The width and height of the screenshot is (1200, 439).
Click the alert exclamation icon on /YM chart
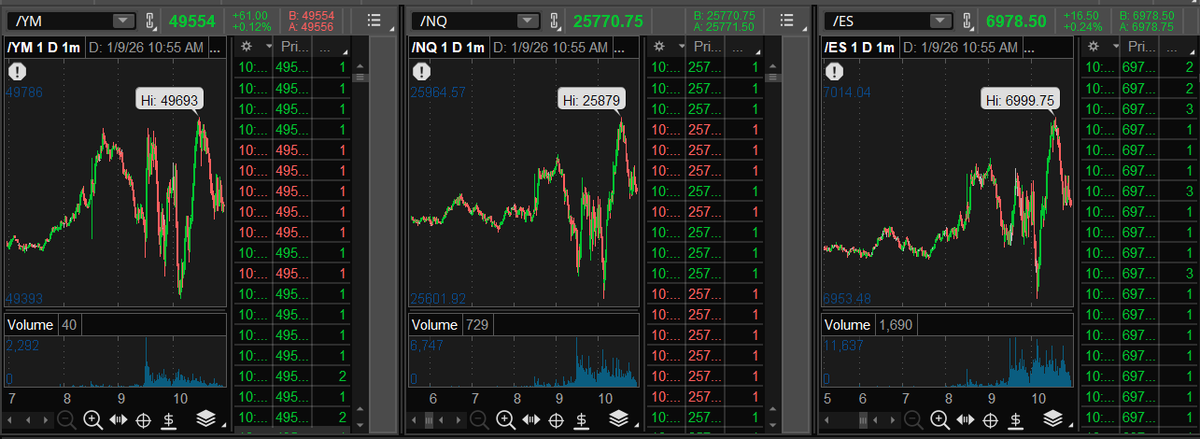click(x=18, y=70)
